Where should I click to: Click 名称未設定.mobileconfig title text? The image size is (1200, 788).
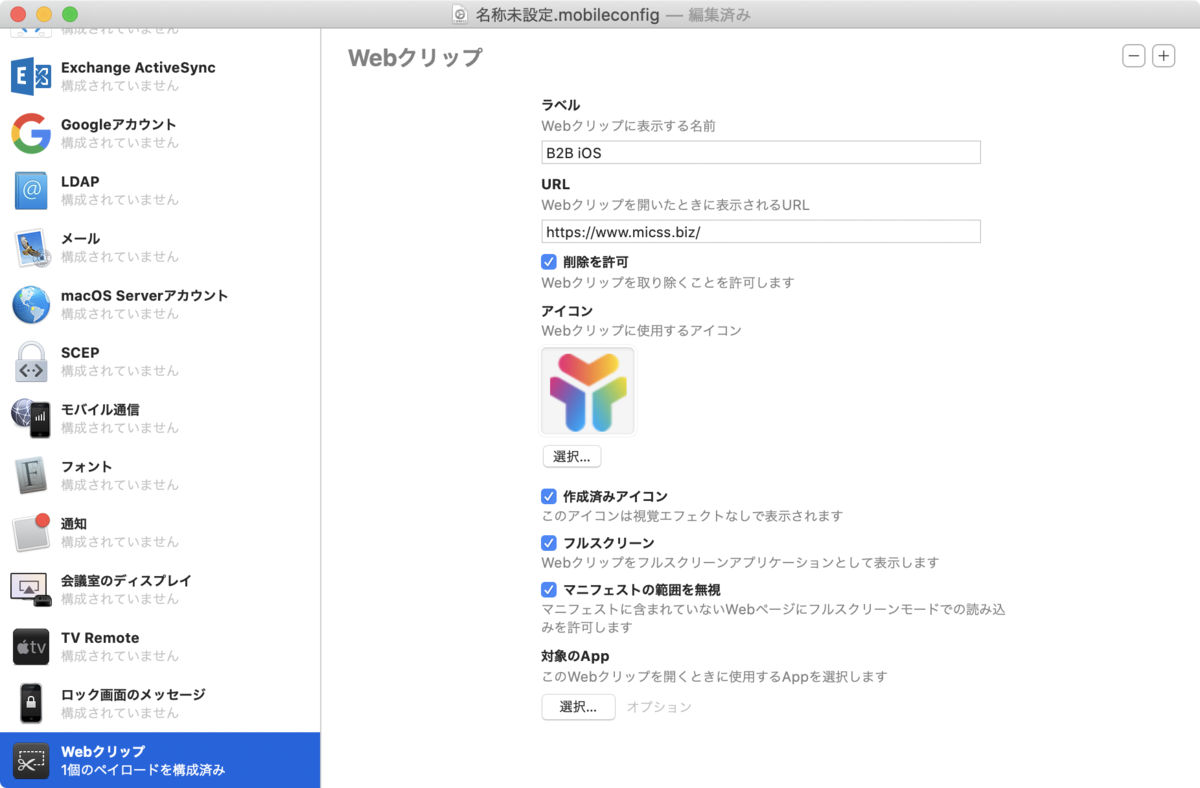[x=569, y=15]
